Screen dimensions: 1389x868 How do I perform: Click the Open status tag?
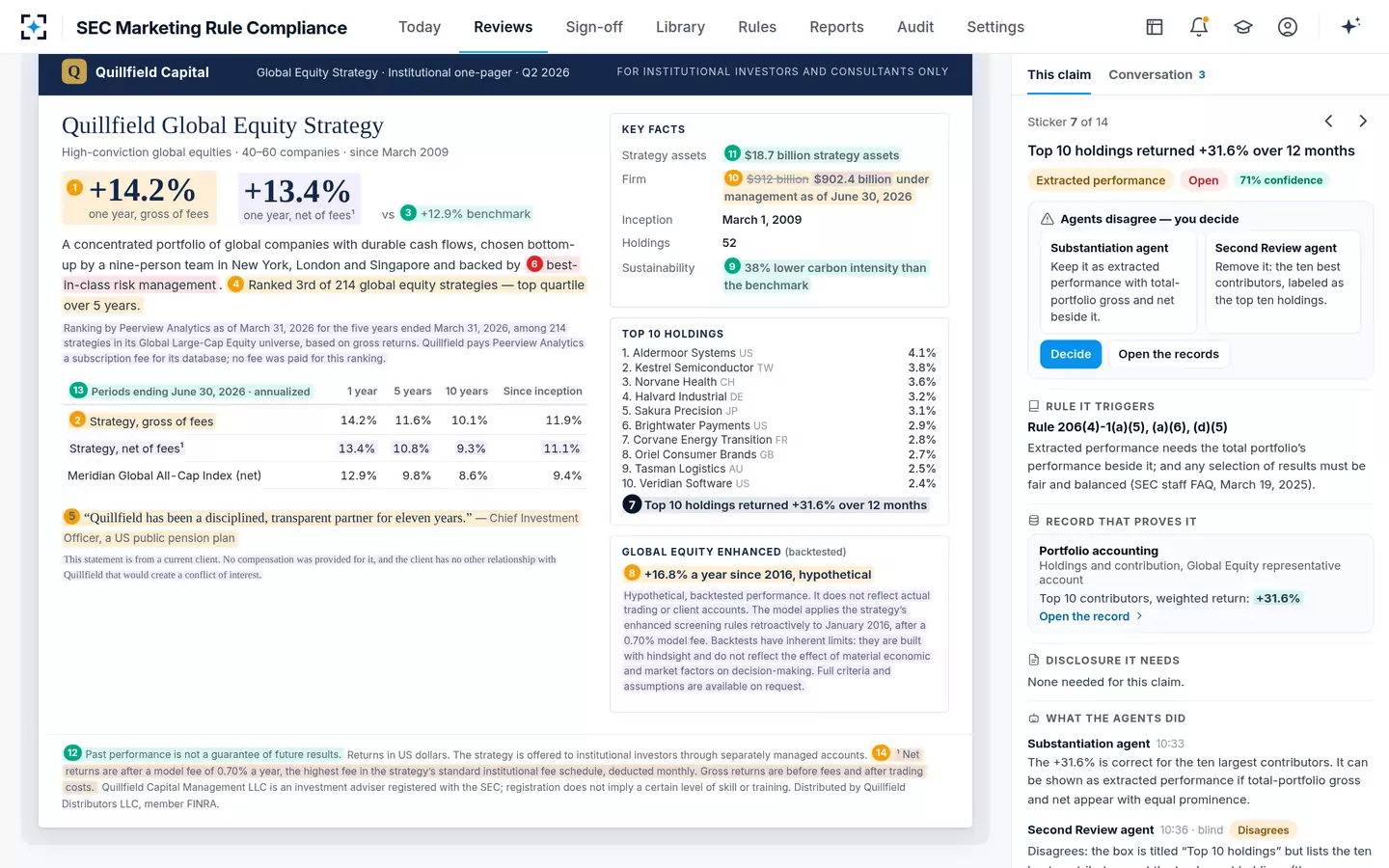pyautogui.click(x=1203, y=180)
